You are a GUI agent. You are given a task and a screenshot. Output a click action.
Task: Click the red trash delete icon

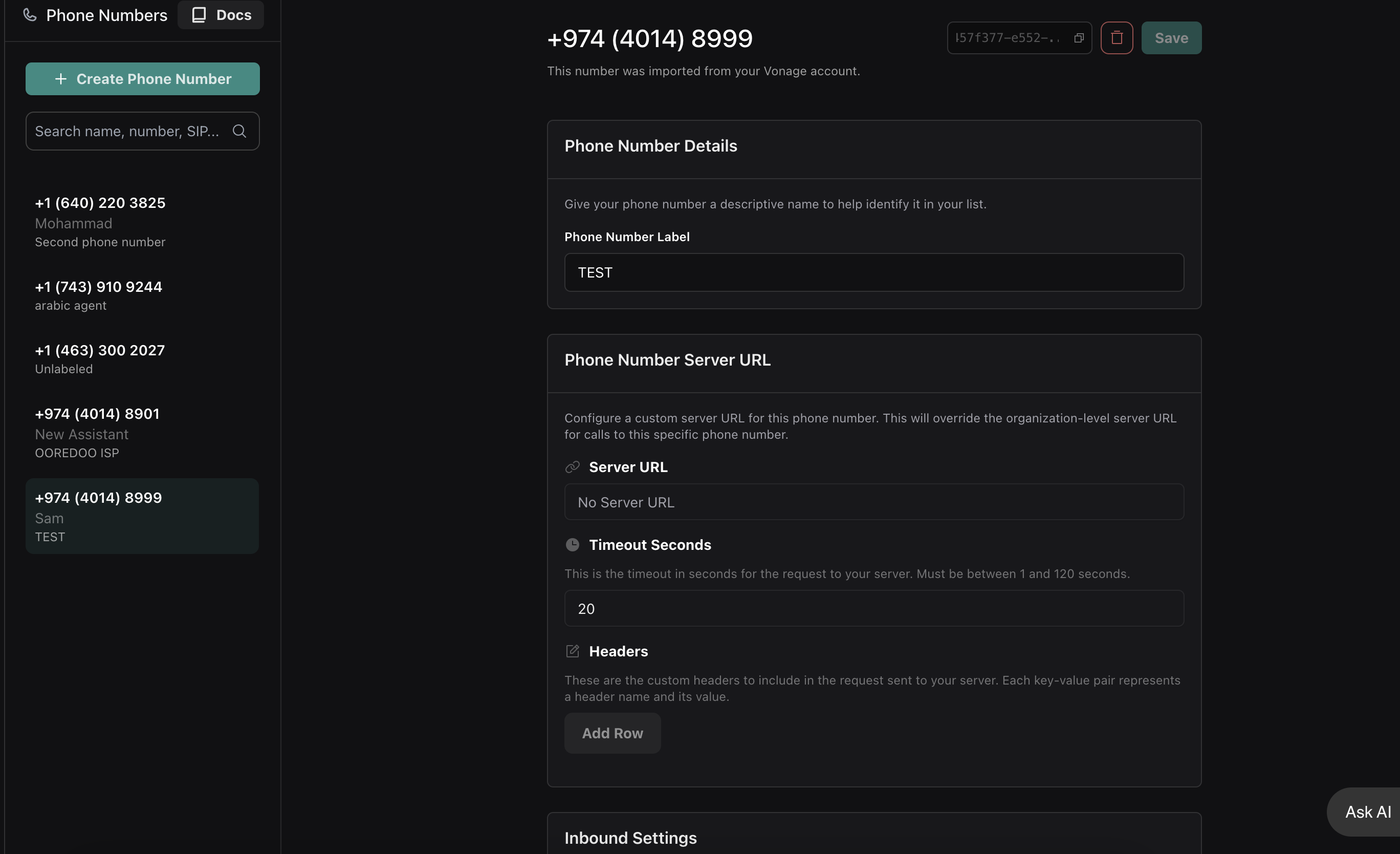click(x=1116, y=38)
